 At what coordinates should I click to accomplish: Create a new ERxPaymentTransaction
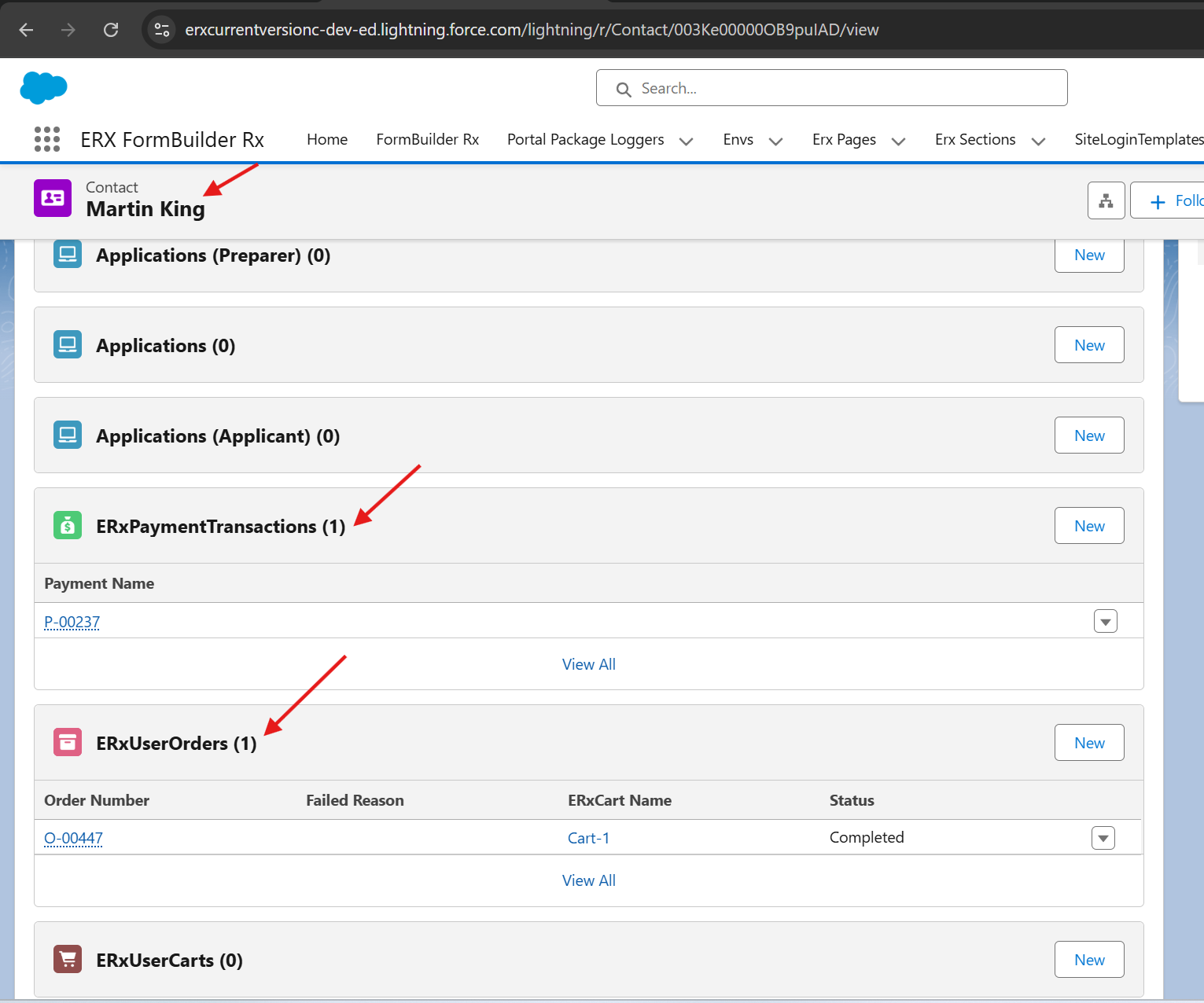(1089, 526)
